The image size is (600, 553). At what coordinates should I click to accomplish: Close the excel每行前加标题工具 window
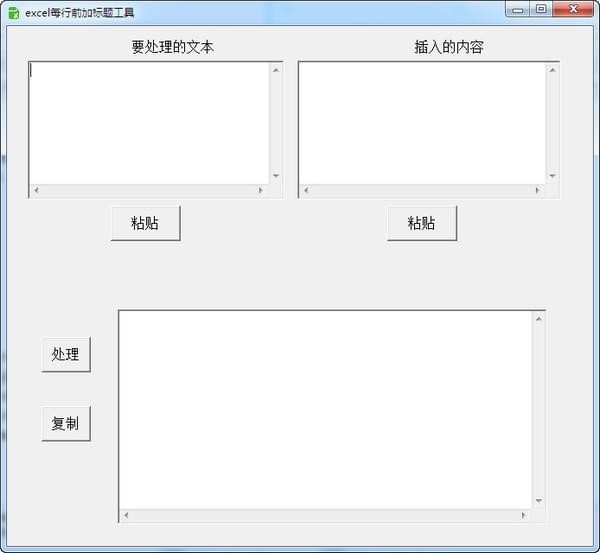[573, 9]
